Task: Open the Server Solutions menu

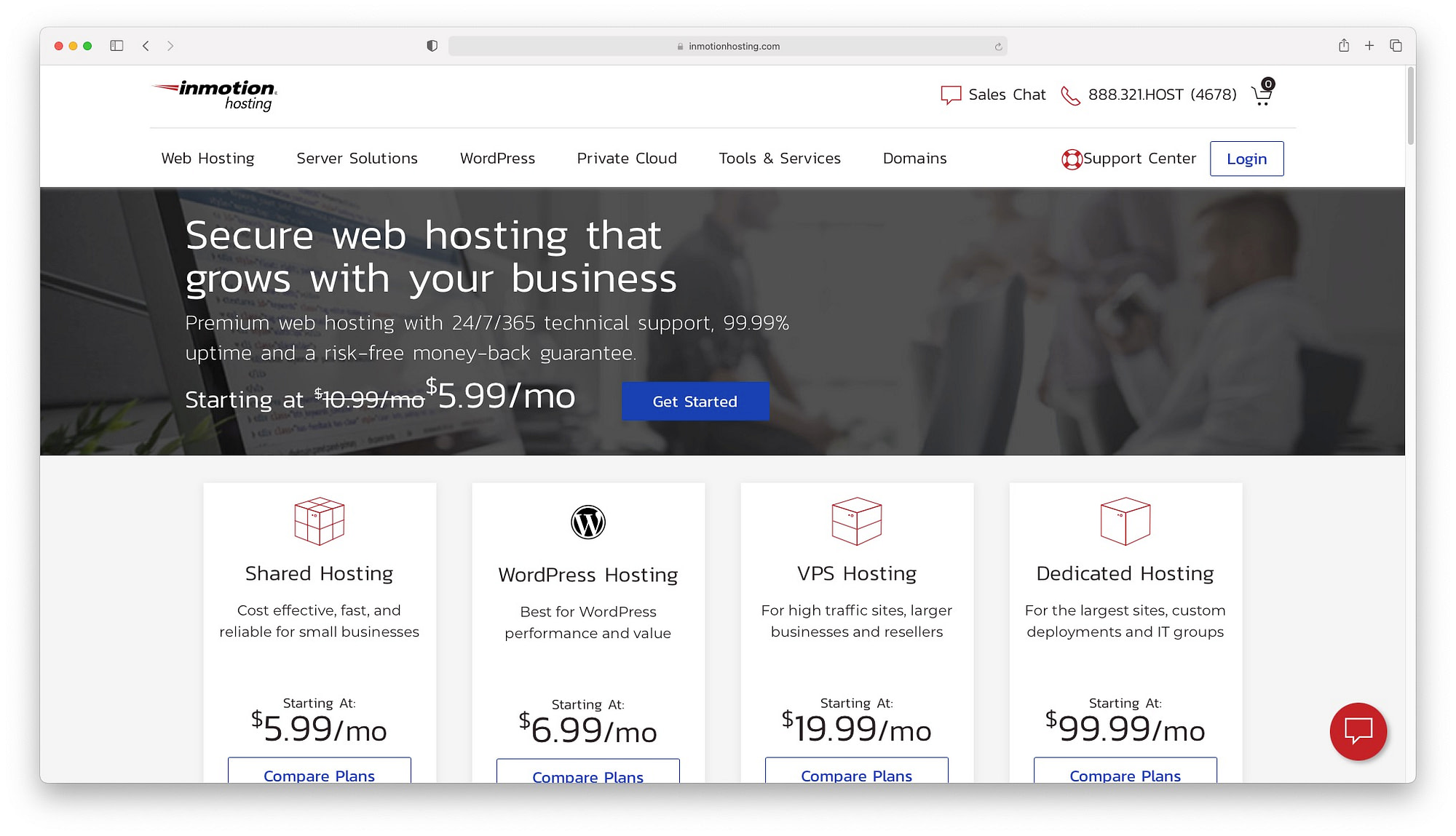Action: (357, 159)
